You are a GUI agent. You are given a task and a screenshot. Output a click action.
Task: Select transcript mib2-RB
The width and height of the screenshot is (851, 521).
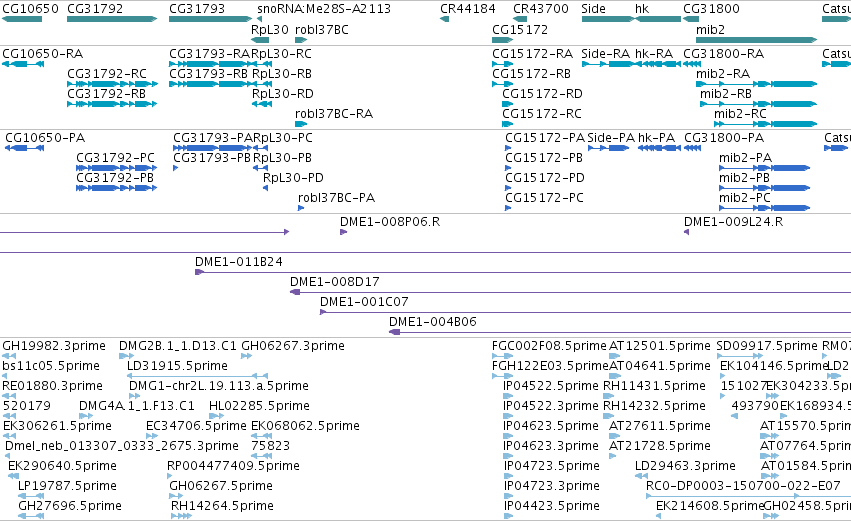726,93
